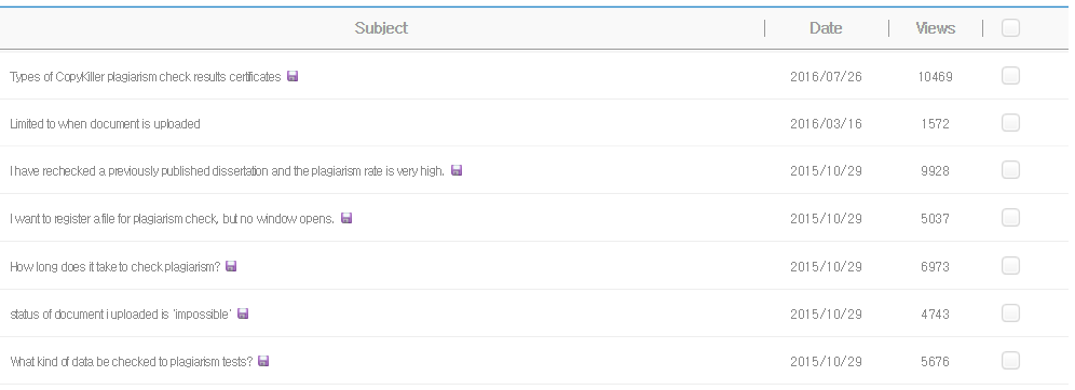The width and height of the screenshot is (1075, 390).
Task: Mark checkbox for 'What kind of data' row
Action: click(x=1010, y=361)
